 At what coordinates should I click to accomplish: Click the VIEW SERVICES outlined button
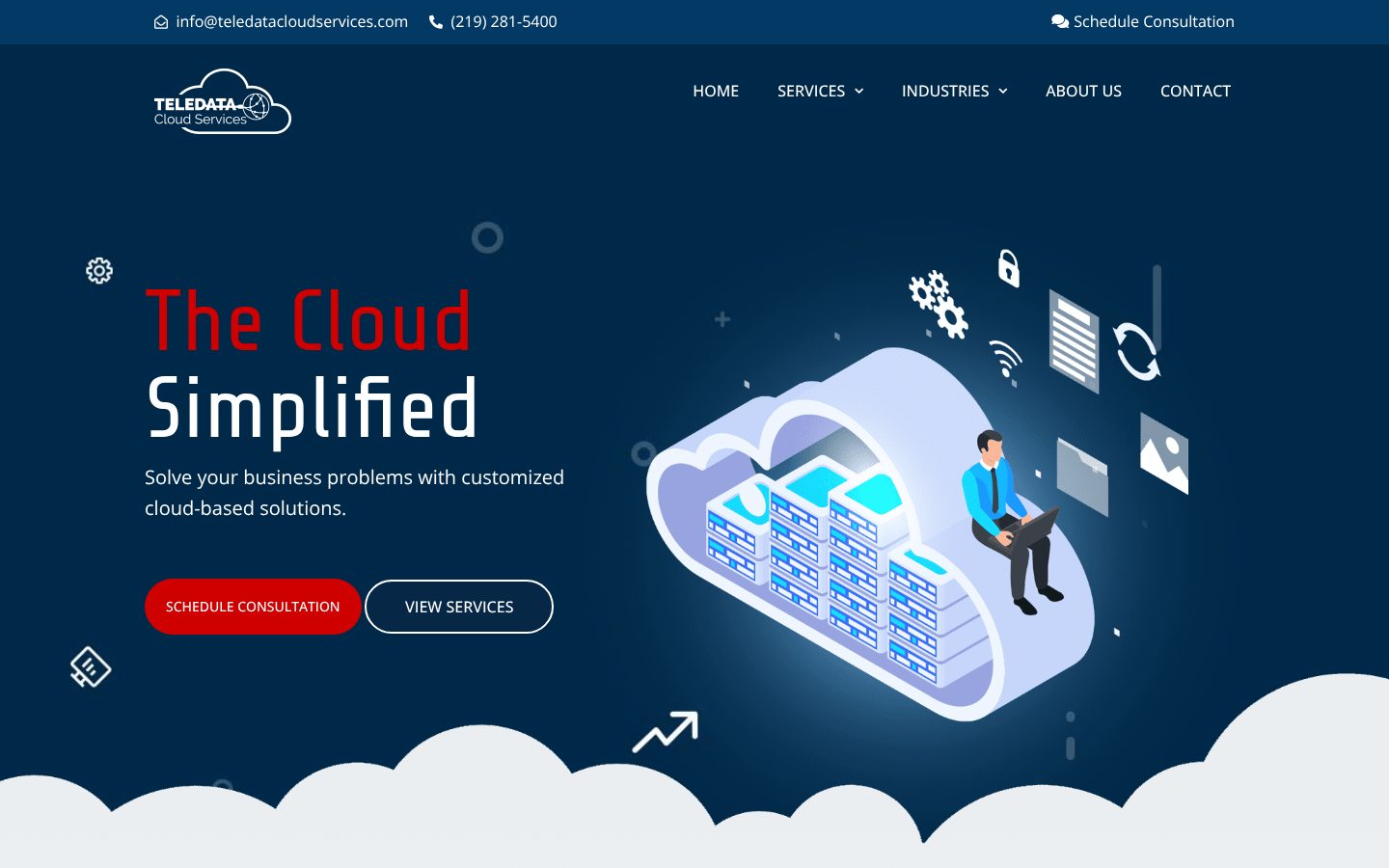click(x=459, y=607)
